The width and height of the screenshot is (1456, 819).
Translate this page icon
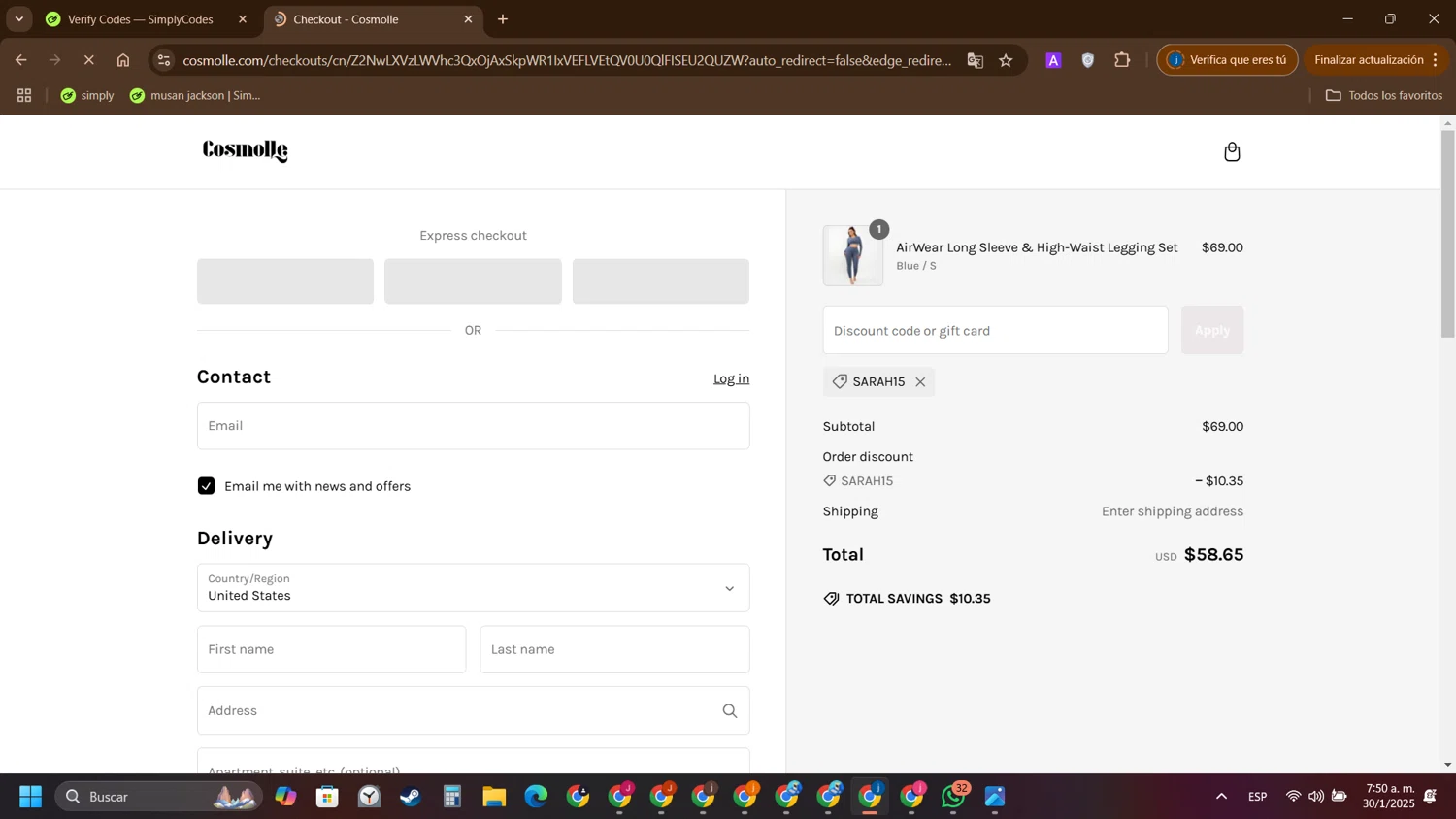tap(976, 60)
